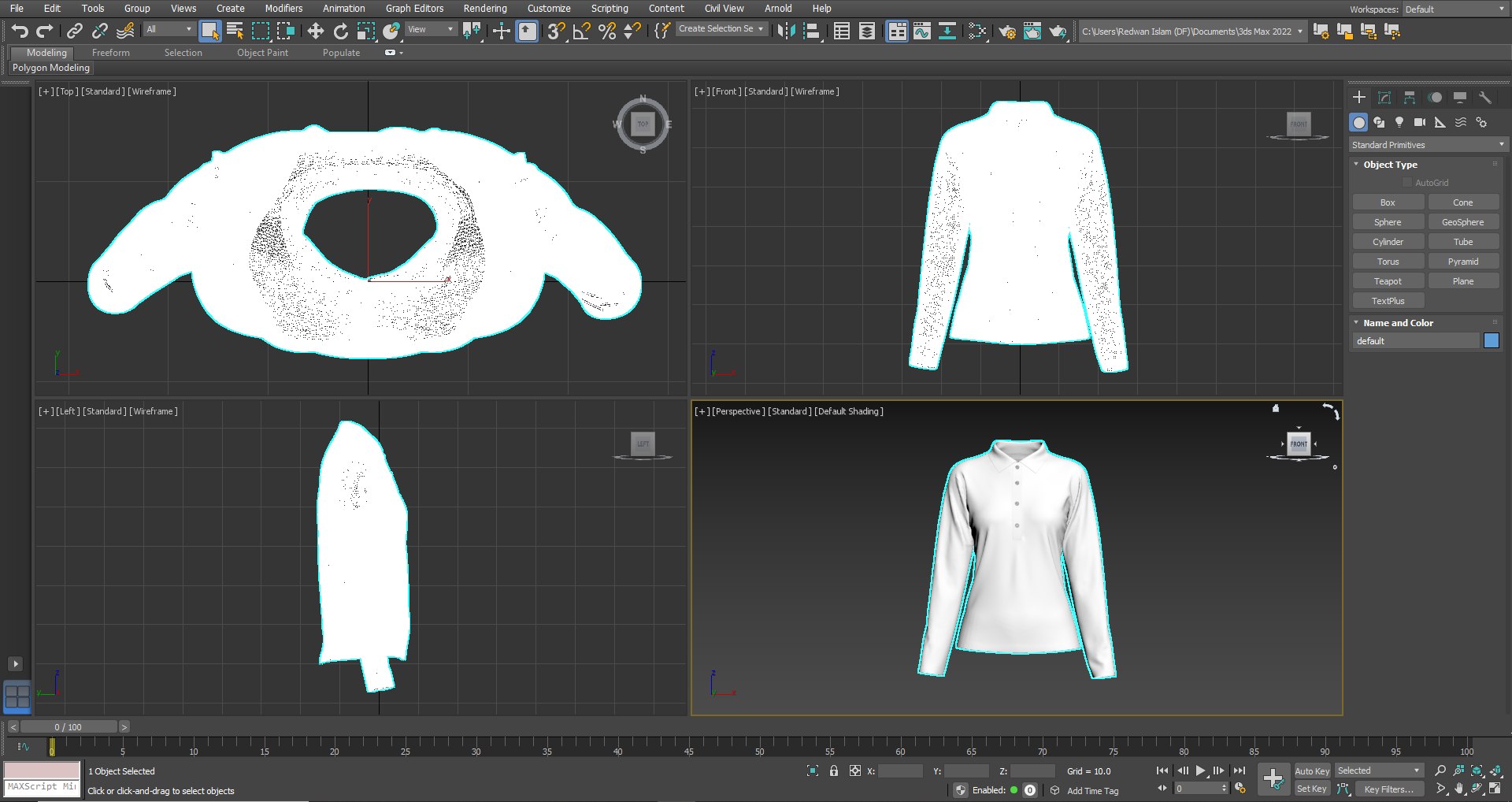The width and height of the screenshot is (1512, 802).
Task: Select the Move tool in toolbar
Action: [315, 31]
